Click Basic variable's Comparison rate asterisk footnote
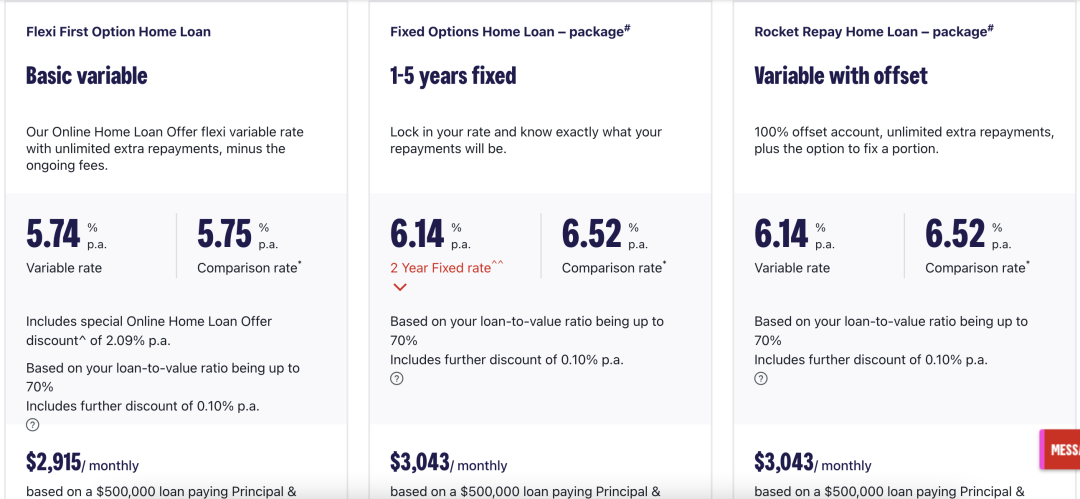This screenshot has height=499, width=1080. click(x=301, y=264)
